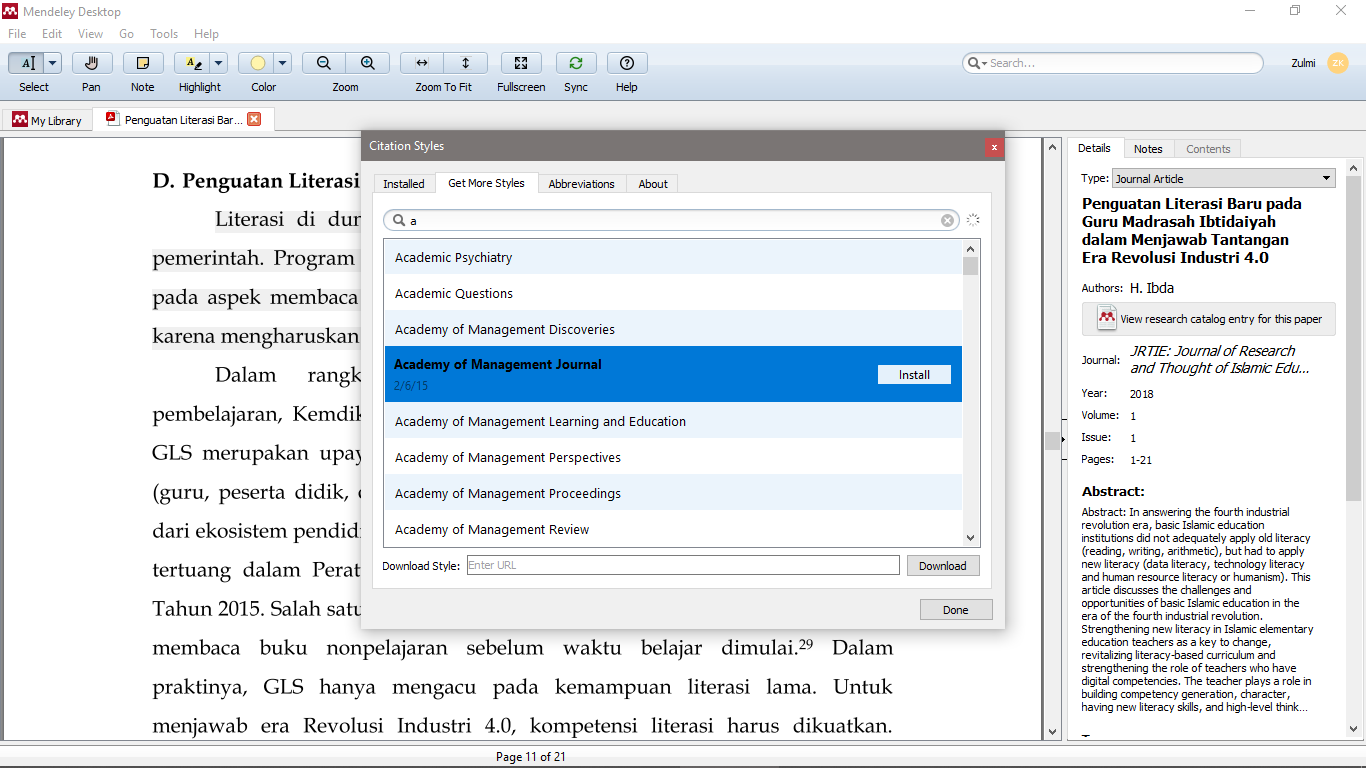This screenshot has height=768, width=1366.
Task: Switch to the Installed styles tab
Action: (x=404, y=184)
